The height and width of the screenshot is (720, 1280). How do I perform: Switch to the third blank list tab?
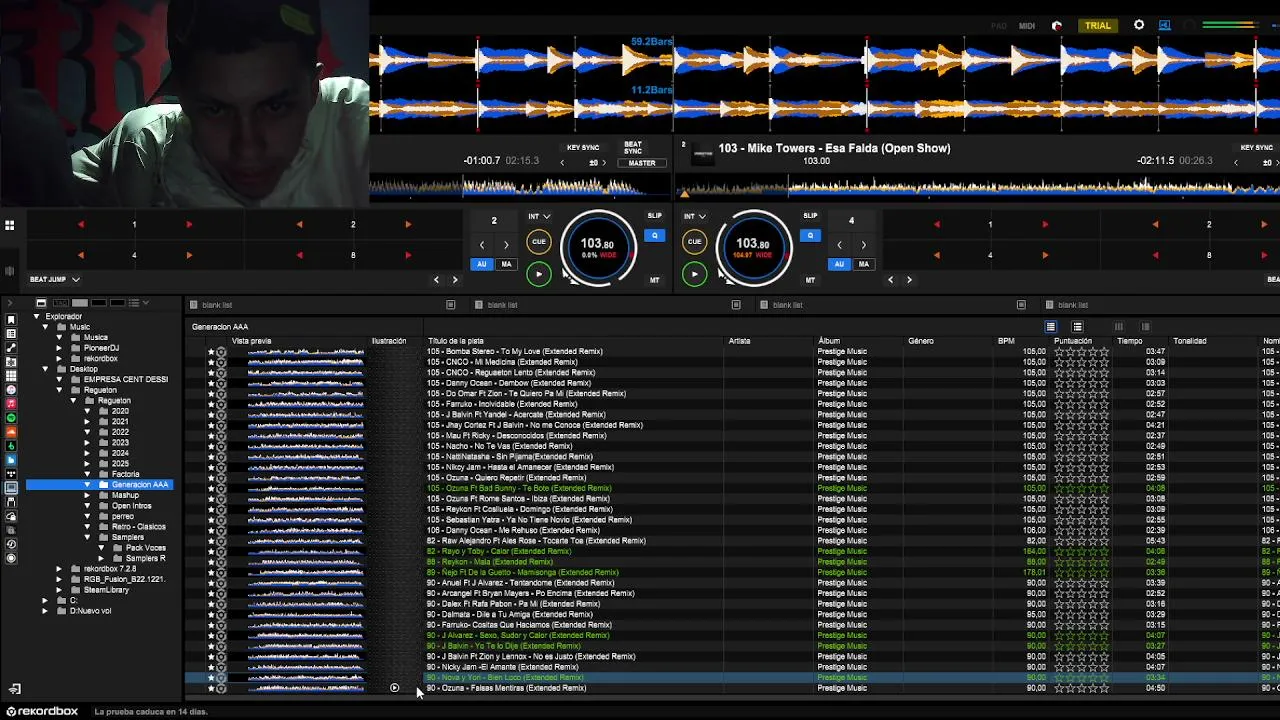point(895,305)
